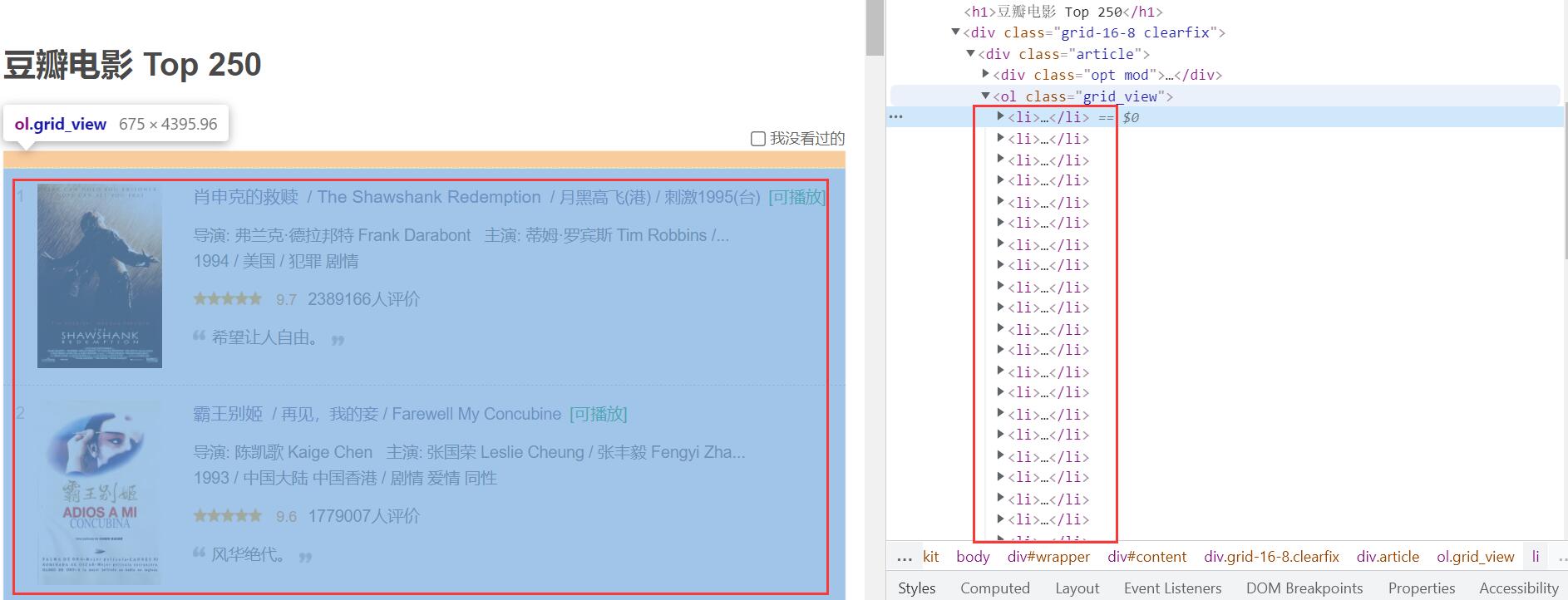The height and width of the screenshot is (600, 1568).
Task: Click the 1993 / 中国大陆 中国香港 line
Action: [345, 478]
